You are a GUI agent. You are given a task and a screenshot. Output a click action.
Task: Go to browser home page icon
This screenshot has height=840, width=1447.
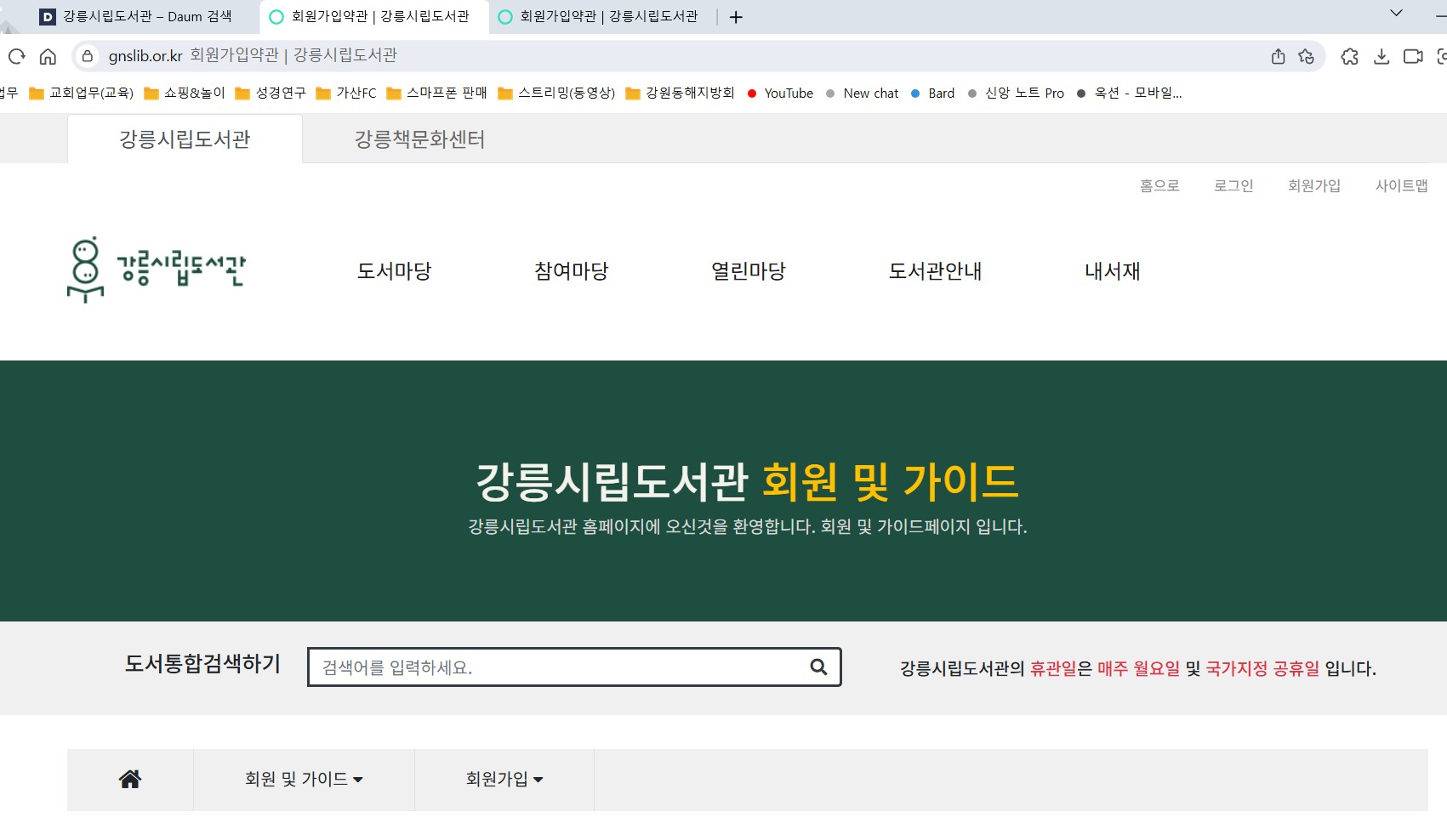[48, 57]
